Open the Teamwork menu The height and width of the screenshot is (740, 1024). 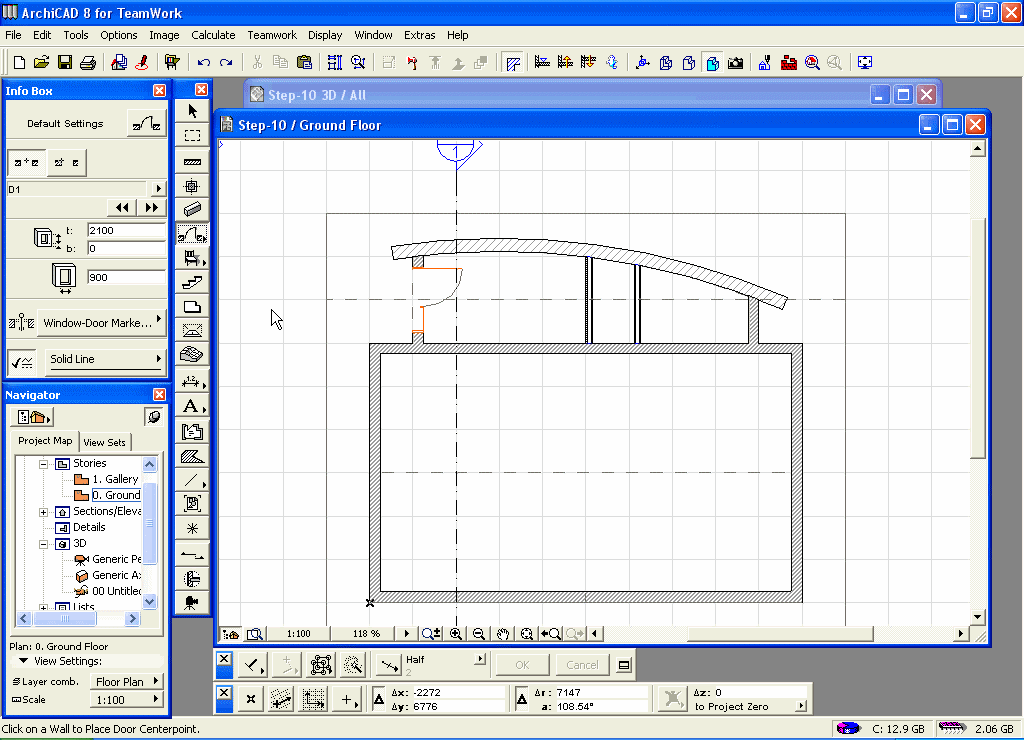(272, 35)
